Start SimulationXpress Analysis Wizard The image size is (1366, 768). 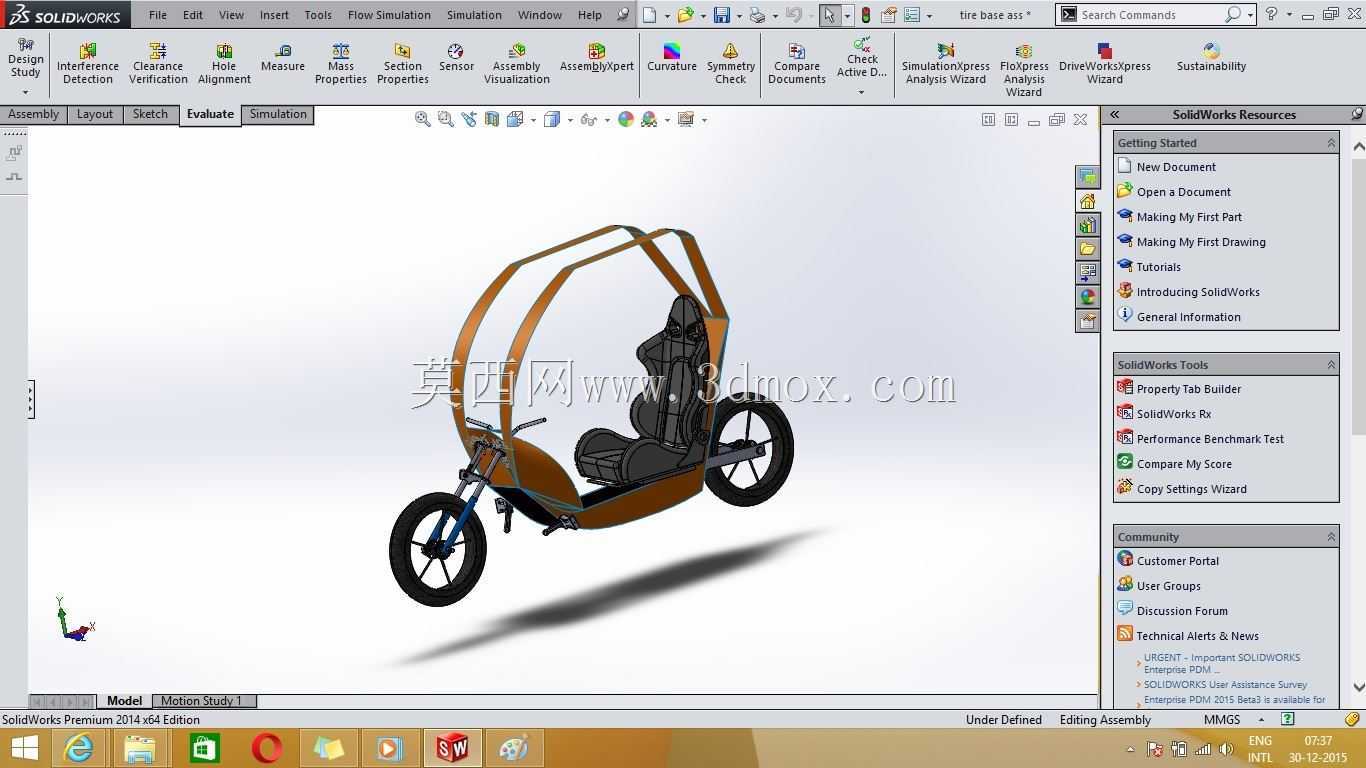coord(945,64)
